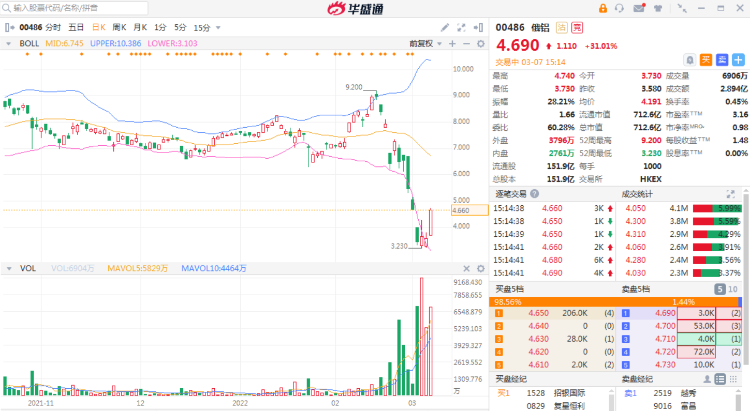
Task: Switch to 10-level order book depth
Action: click(x=732, y=289)
